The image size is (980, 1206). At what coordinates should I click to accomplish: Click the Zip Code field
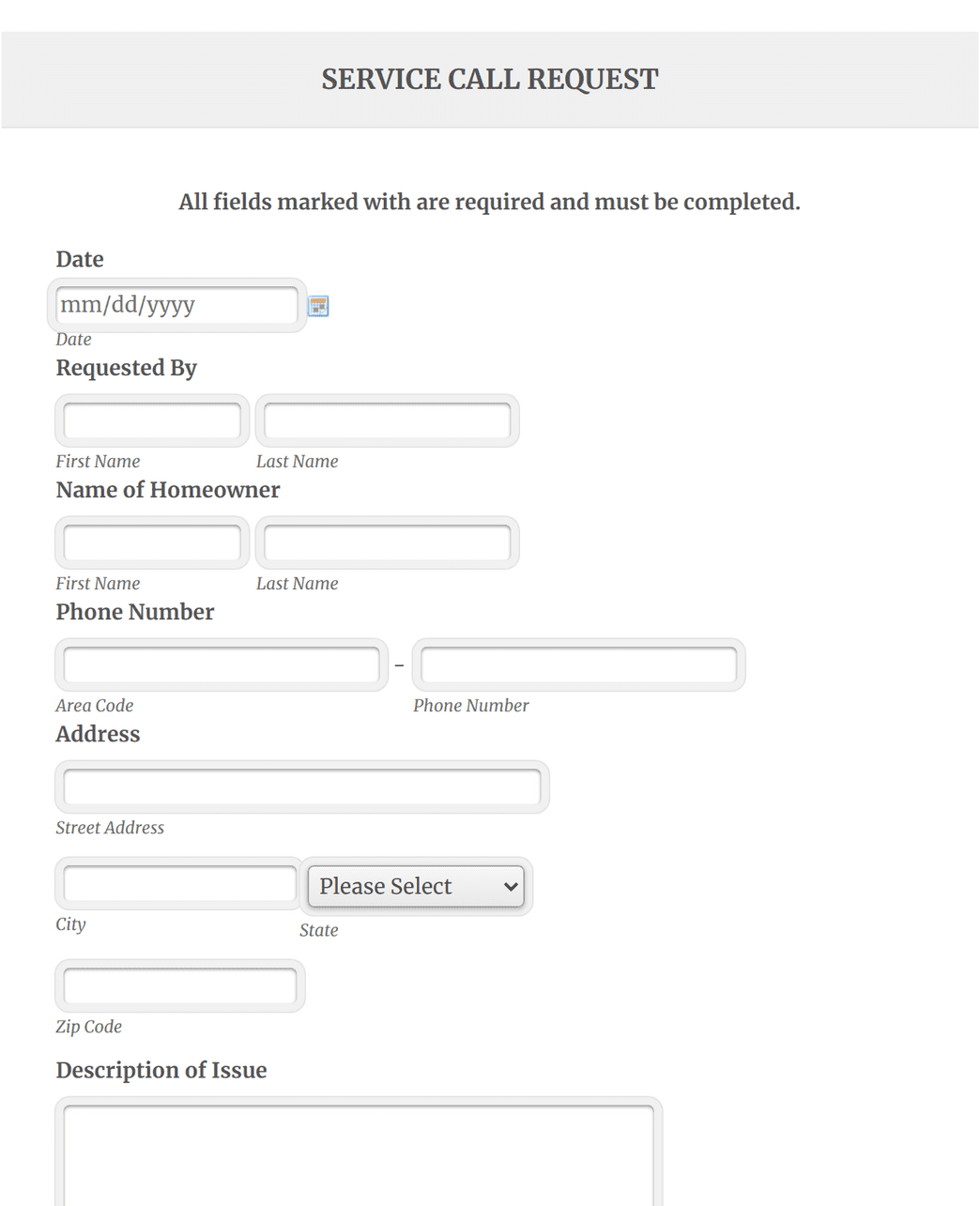pos(179,985)
